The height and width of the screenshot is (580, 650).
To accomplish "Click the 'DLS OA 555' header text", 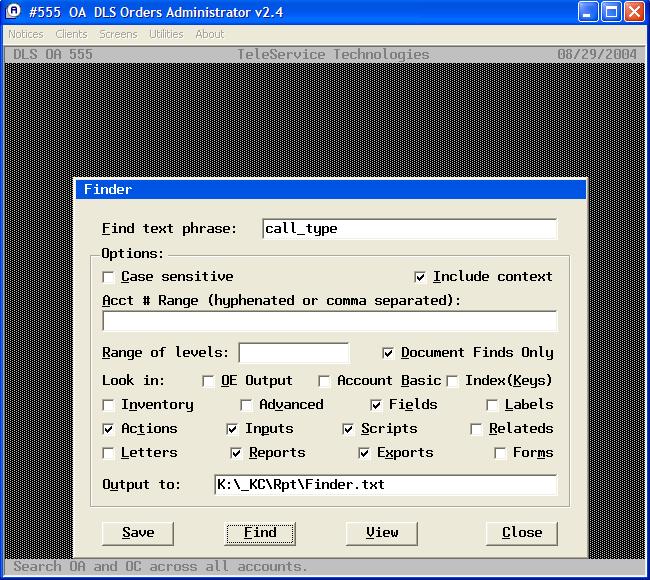I will pos(53,54).
